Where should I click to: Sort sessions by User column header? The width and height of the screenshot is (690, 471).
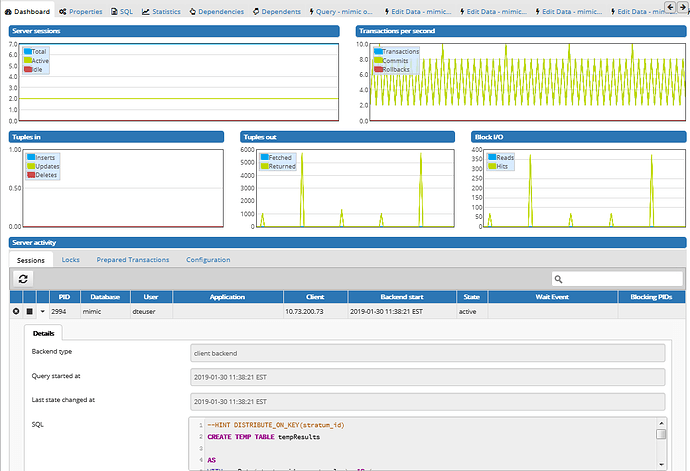point(151,297)
